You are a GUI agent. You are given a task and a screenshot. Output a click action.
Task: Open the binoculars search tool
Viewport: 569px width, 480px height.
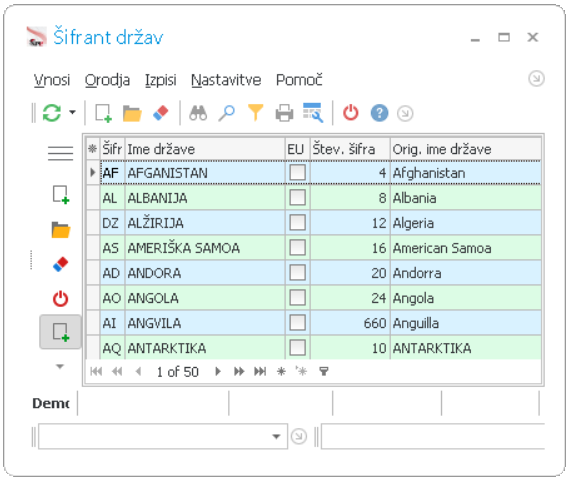click(198, 113)
